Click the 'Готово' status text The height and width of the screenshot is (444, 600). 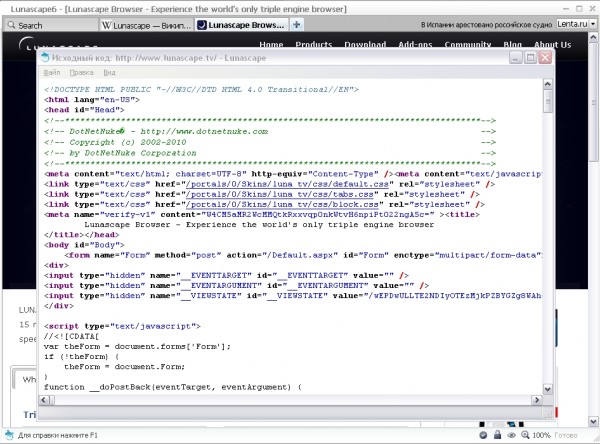click(566, 435)
